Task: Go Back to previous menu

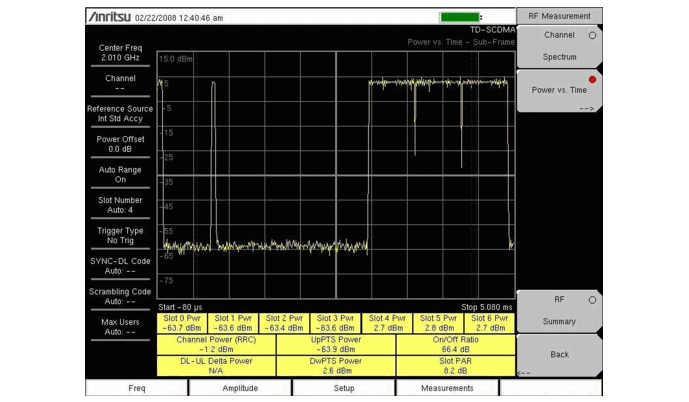Action: pyautogui.click(x=559, y=355)
